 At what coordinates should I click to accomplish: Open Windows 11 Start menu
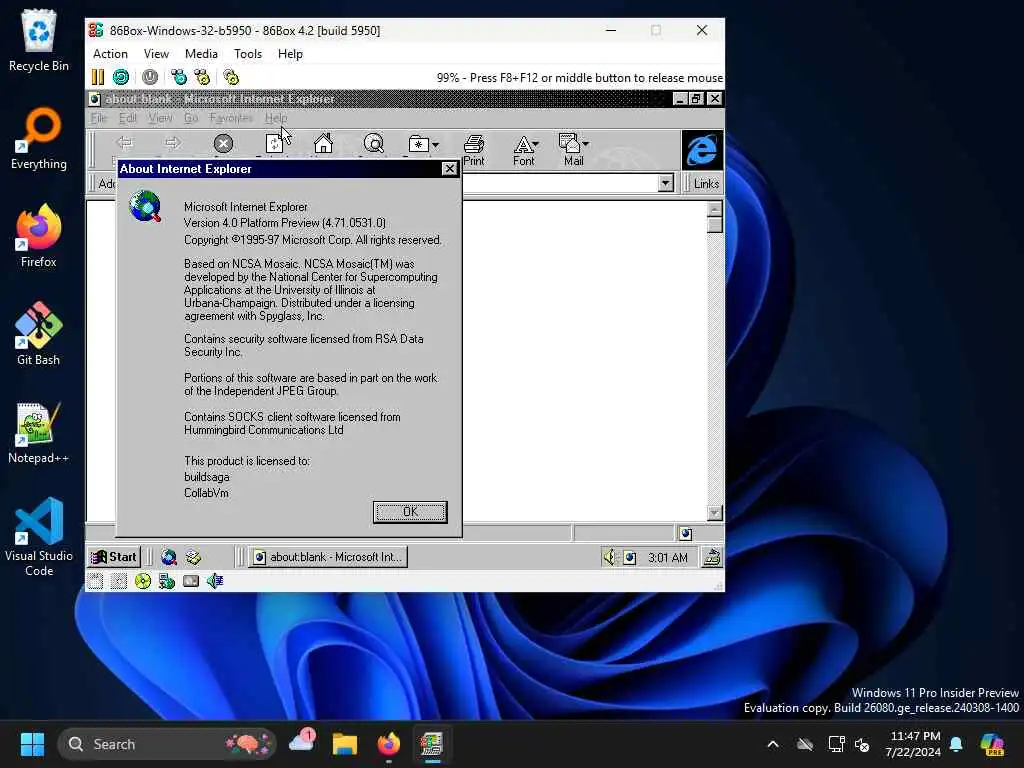pyautogui.click(x=32, y=744)
